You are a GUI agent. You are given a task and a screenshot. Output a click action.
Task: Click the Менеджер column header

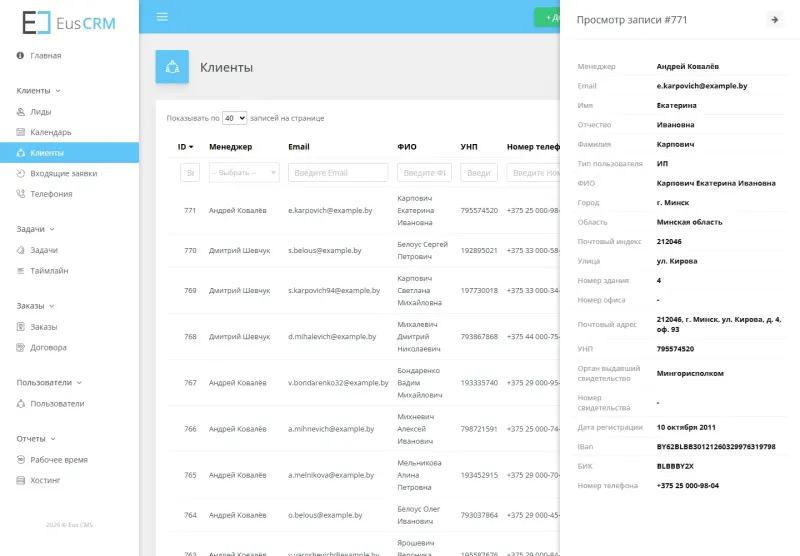tap(231, 147)
